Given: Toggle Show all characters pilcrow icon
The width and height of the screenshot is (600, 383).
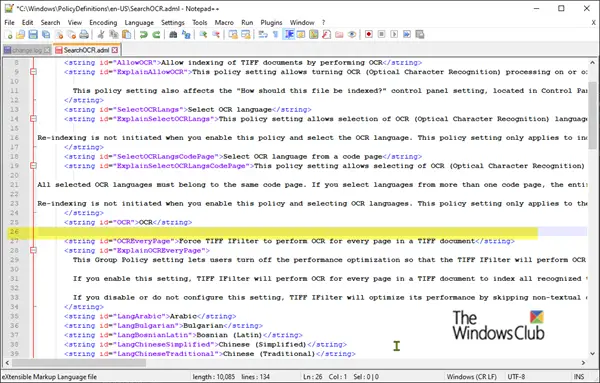Looking at the screenshot, I should pos(276,34).
